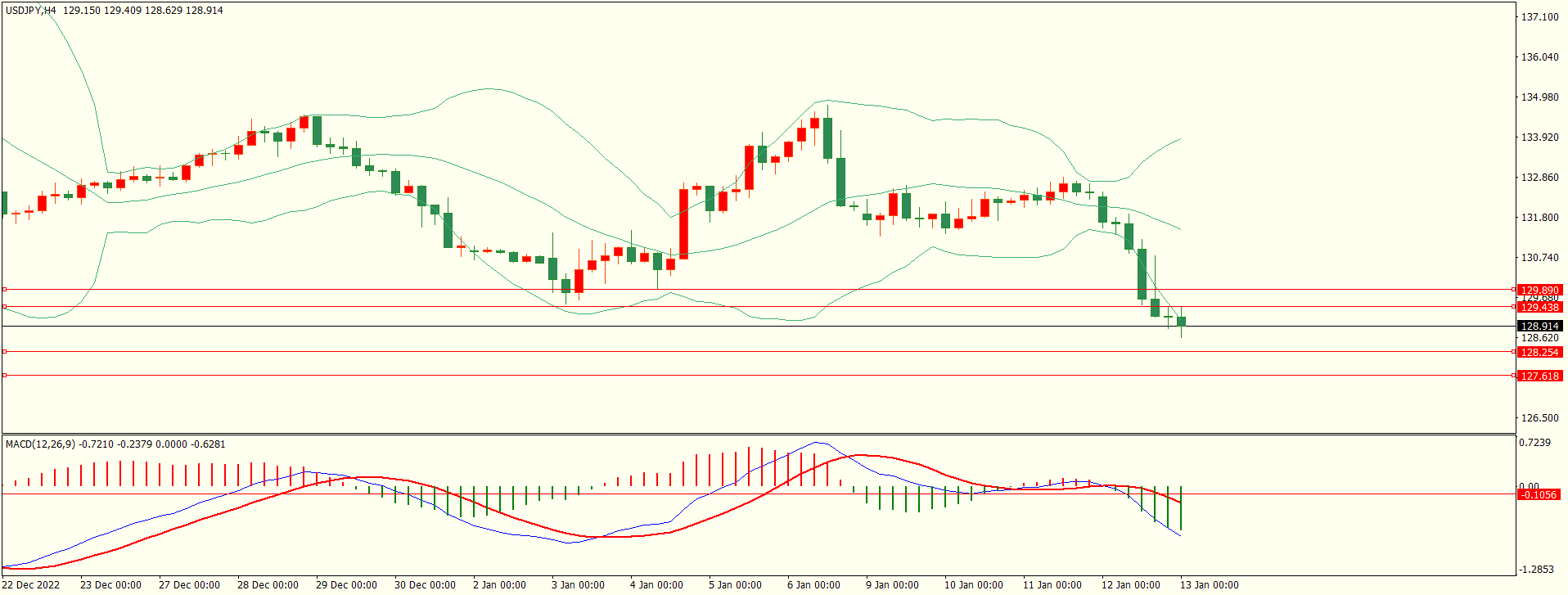This screenshot has width=1568, height=595.
Task: Click the 126.500 price axis tick
Action: (x=1539, y=418)
